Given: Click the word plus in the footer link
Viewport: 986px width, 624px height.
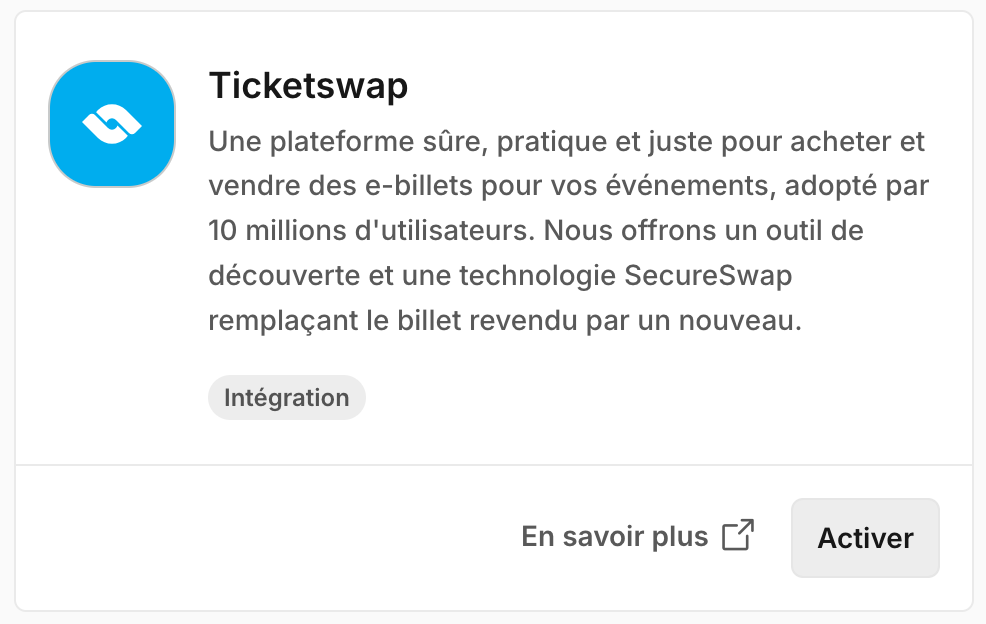Looking at the screenshot, I should click(x=680, y=537).
